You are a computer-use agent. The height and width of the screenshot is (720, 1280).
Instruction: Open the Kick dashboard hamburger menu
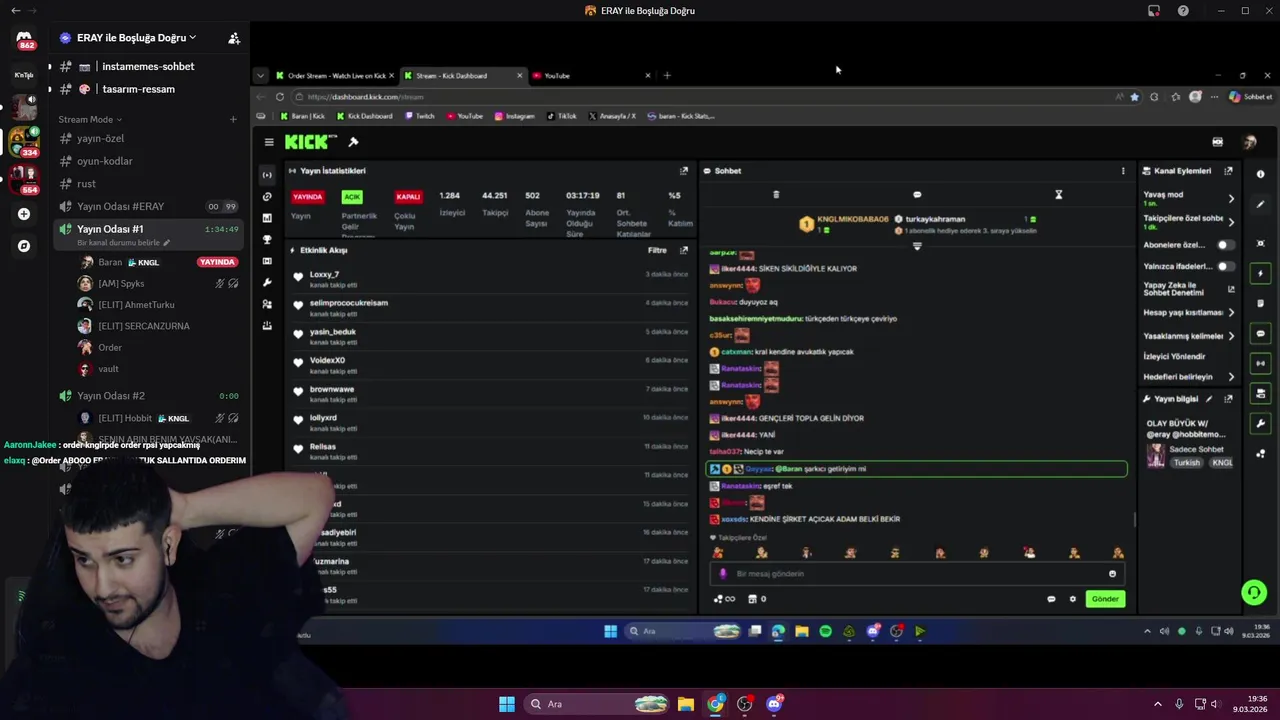pos(269,142)
